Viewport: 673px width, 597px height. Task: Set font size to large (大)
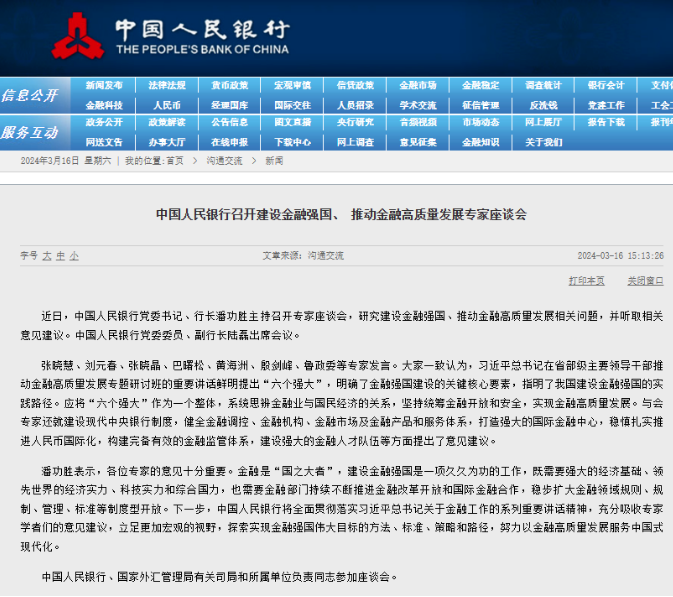pos(47,256)
